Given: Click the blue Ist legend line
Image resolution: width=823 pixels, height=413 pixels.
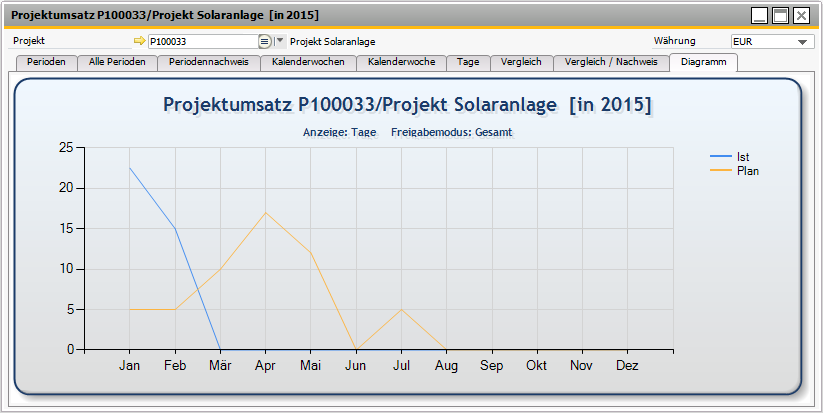Looking at the screenshot, I should tap(720, 157).
